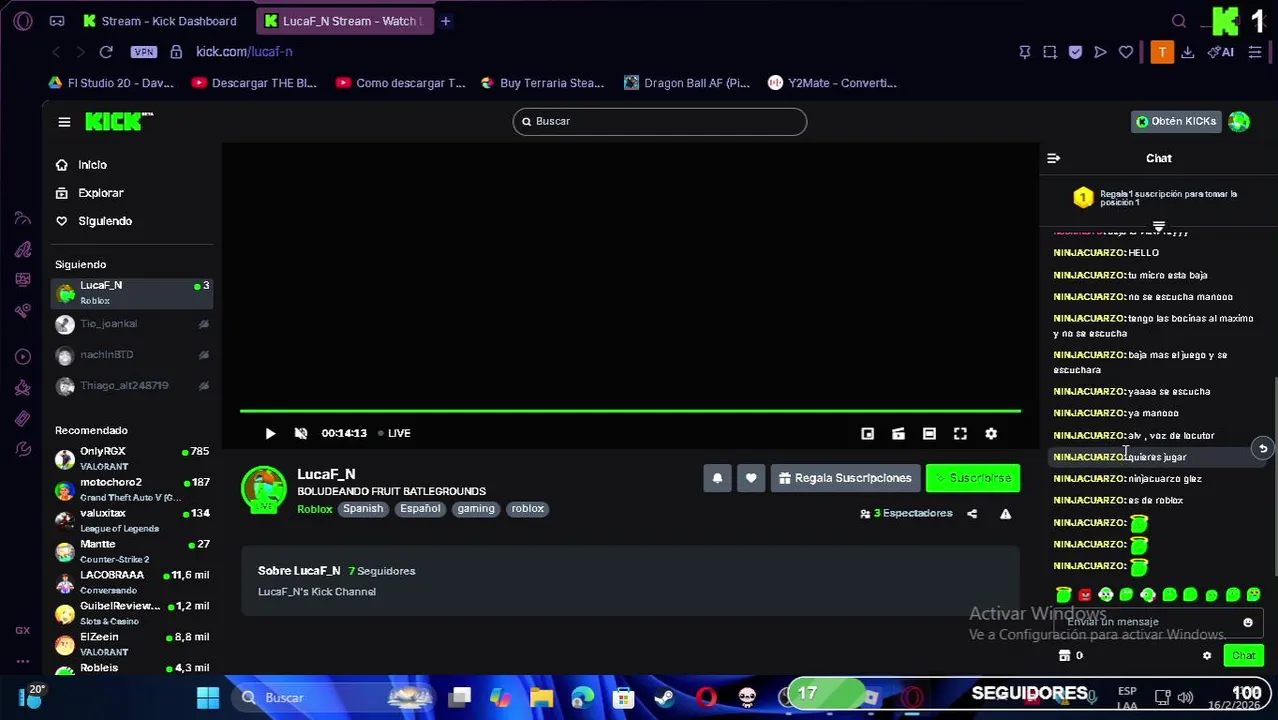Open GX Corner in Opera sidebar

click(x=22, y=630)
